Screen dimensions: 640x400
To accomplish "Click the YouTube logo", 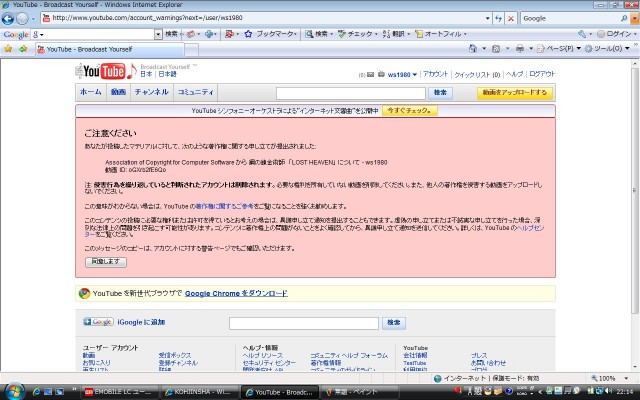I will [105, 71].
